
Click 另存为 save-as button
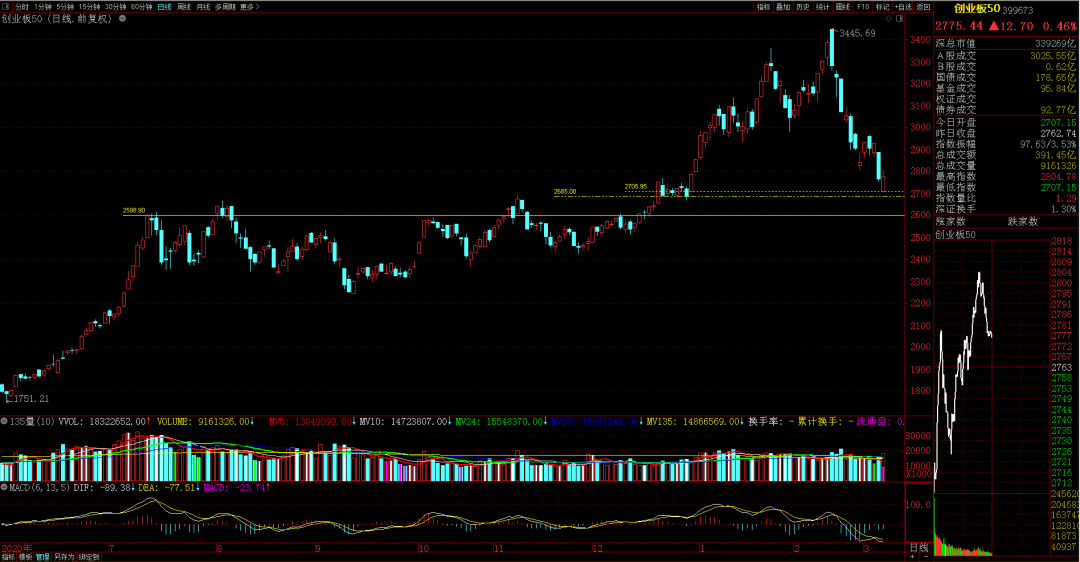pyautogui.click(x=64, y=557)
